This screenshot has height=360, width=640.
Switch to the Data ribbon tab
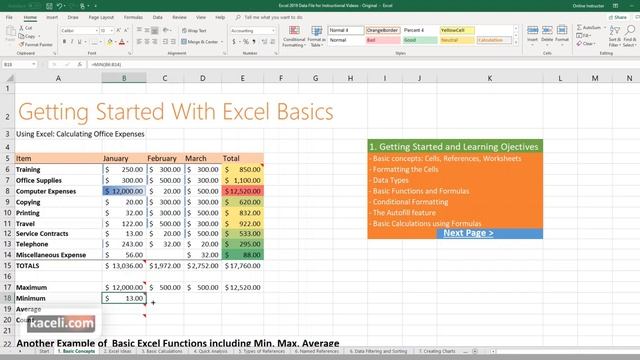point(158,18)
